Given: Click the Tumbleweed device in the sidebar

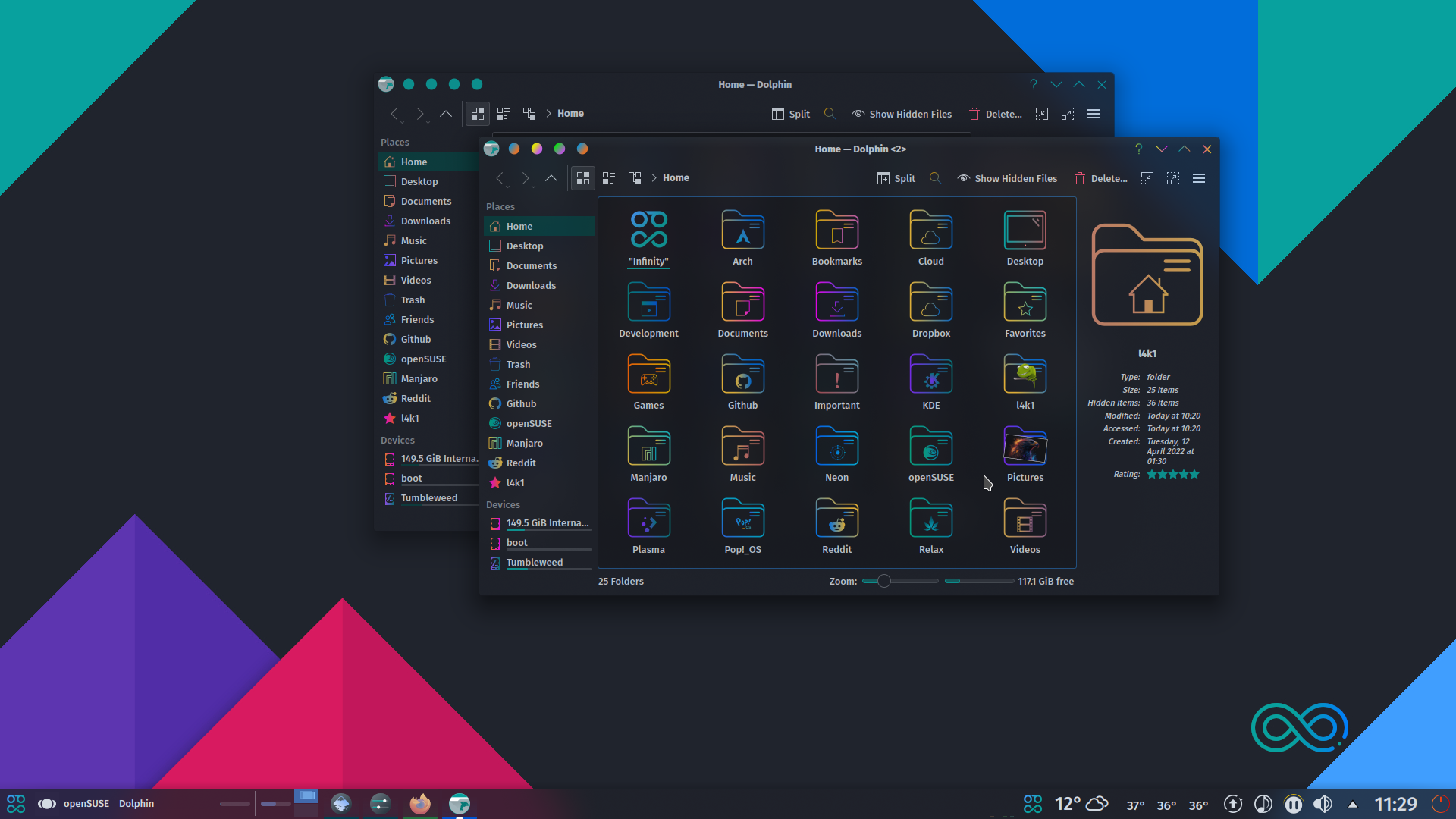Looking at the screenshot, I should 535,562.
